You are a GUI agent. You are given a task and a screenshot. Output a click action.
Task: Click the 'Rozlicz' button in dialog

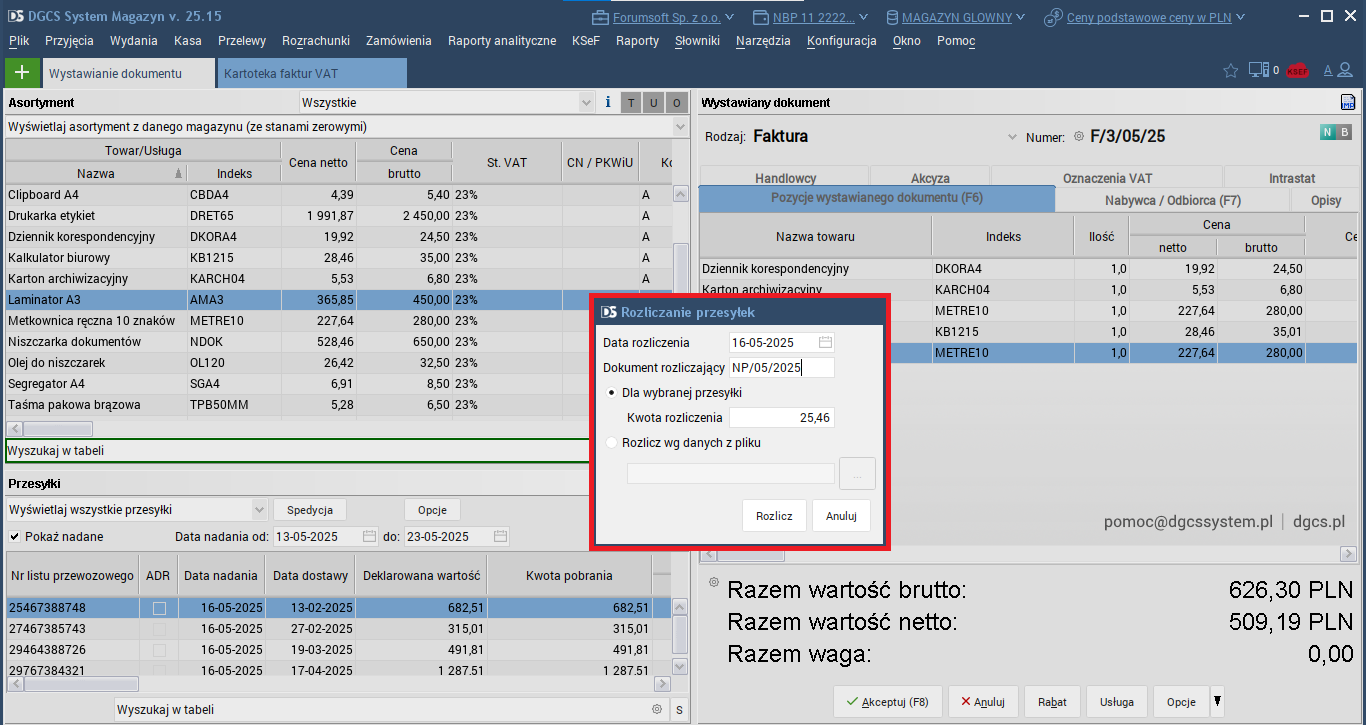coord(774,516)
